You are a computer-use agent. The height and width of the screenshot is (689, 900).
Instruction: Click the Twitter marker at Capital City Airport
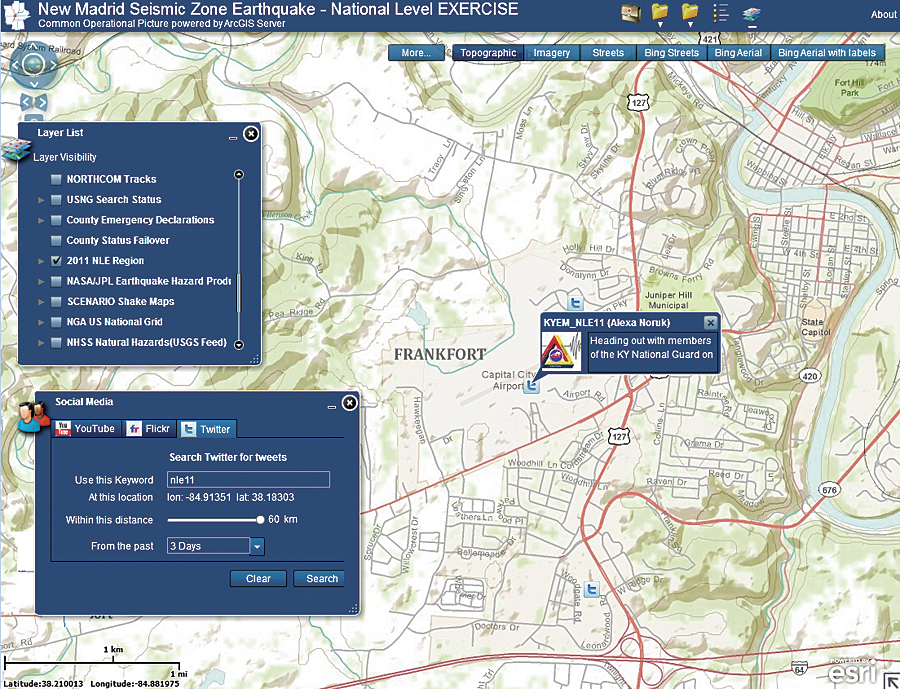pyautogui.click(x=532, y=386)
